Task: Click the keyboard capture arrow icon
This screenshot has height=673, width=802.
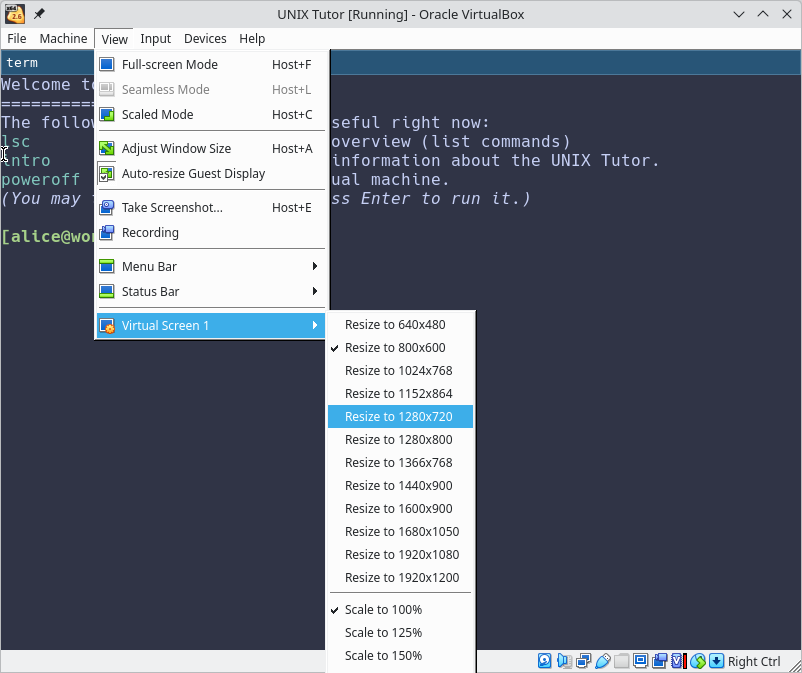Action: click(717, 661)
